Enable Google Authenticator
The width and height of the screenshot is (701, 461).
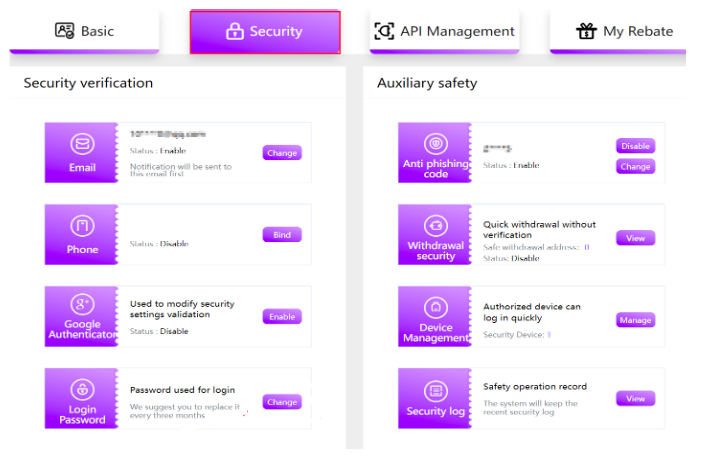tap(282, 316)
